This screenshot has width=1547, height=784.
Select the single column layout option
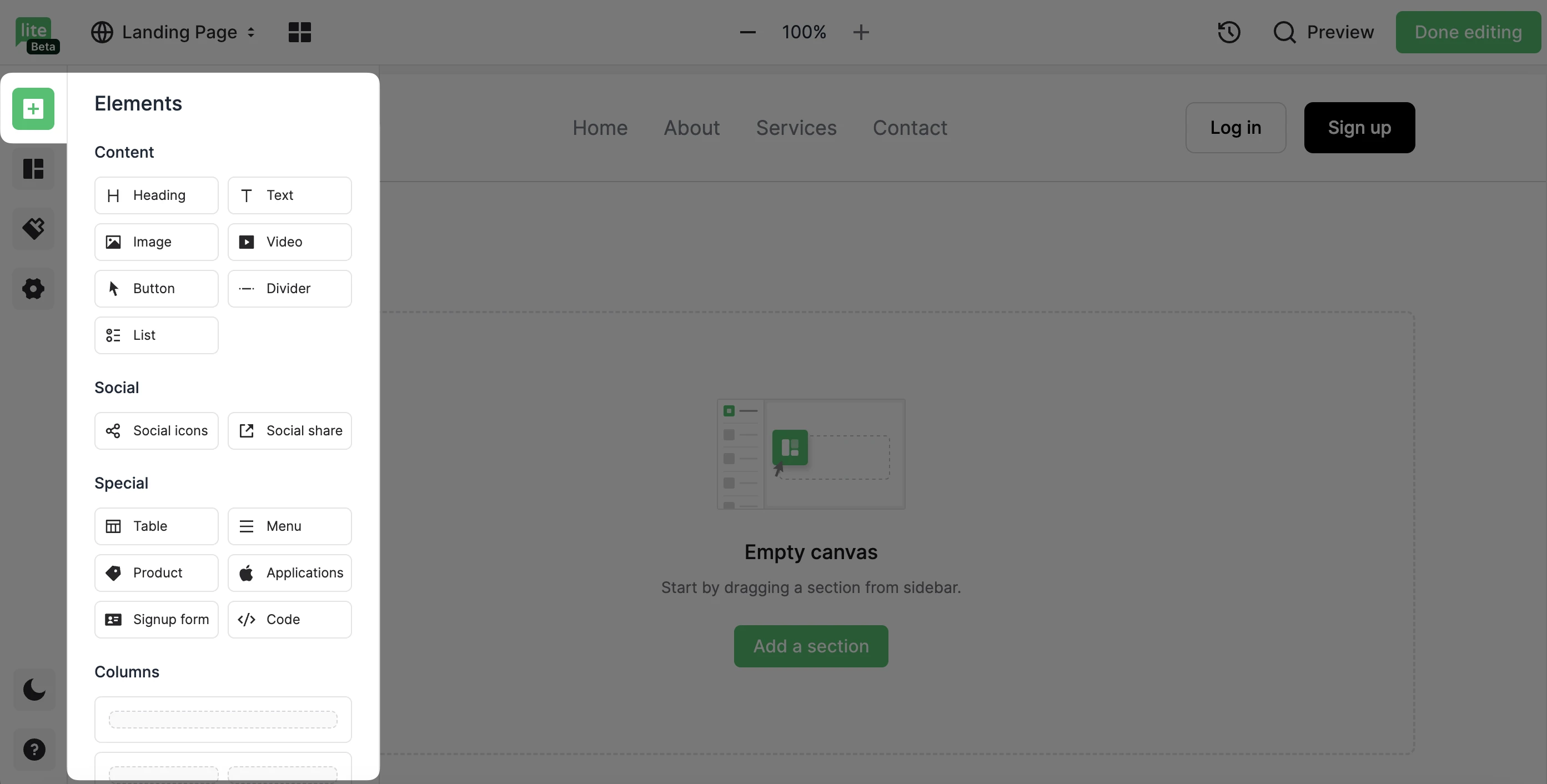[223, 719]
